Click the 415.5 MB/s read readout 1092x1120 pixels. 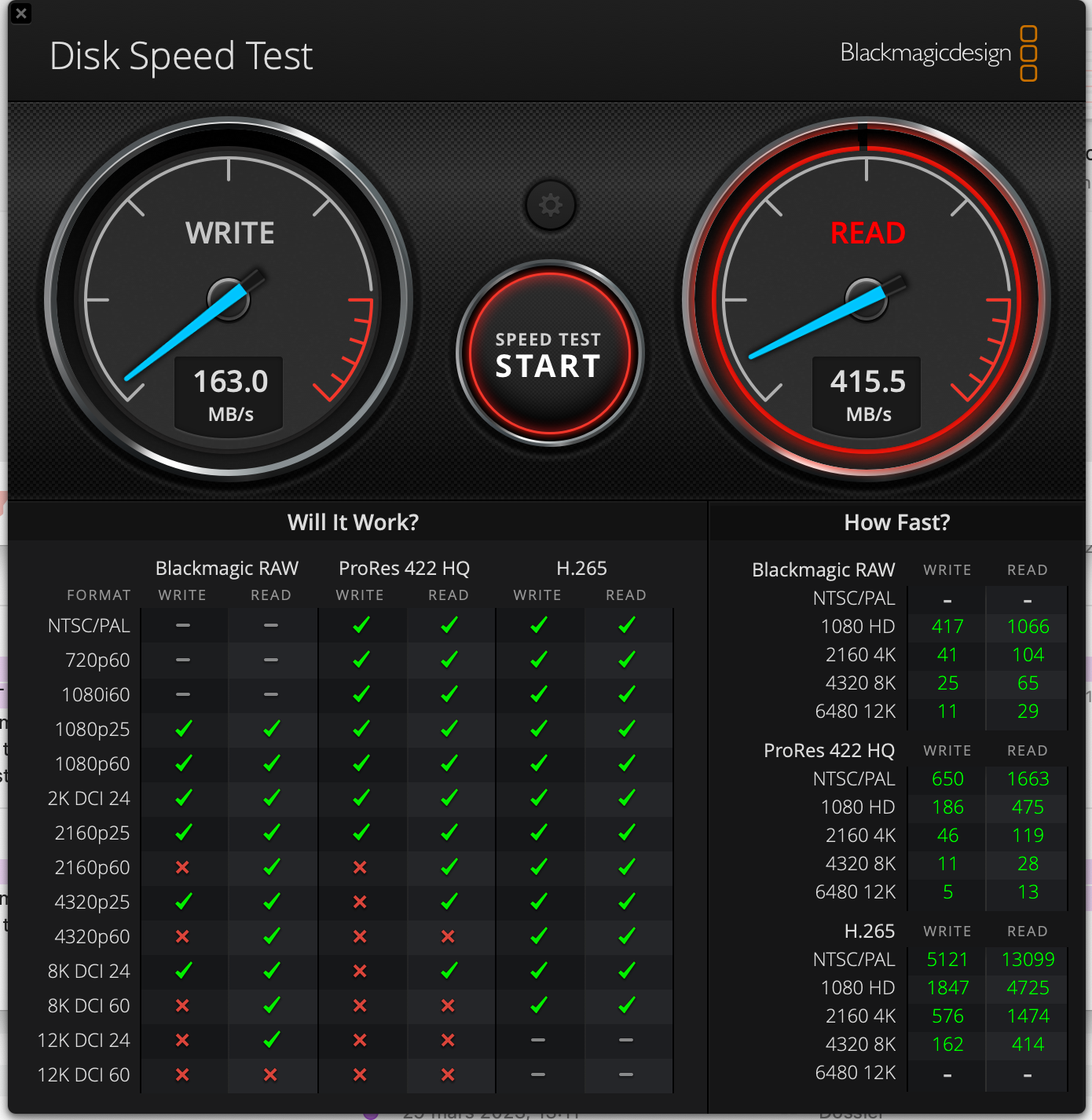pos(868,394)
